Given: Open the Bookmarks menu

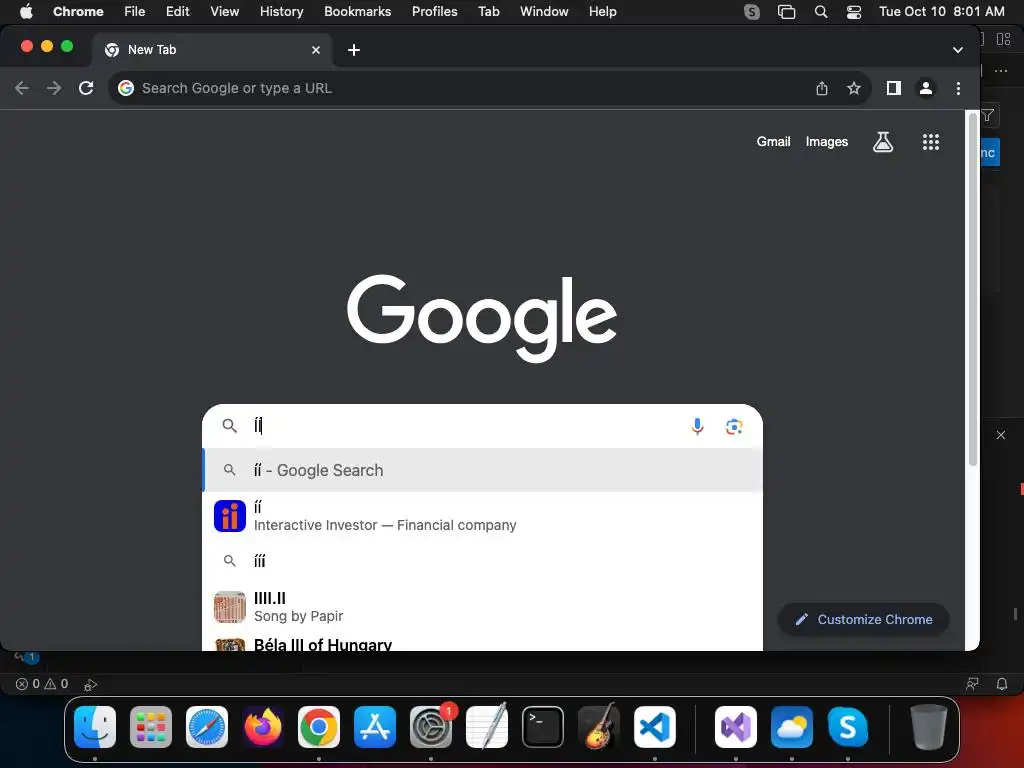Looking at the screenshot, I should click(x=357, y=12).
